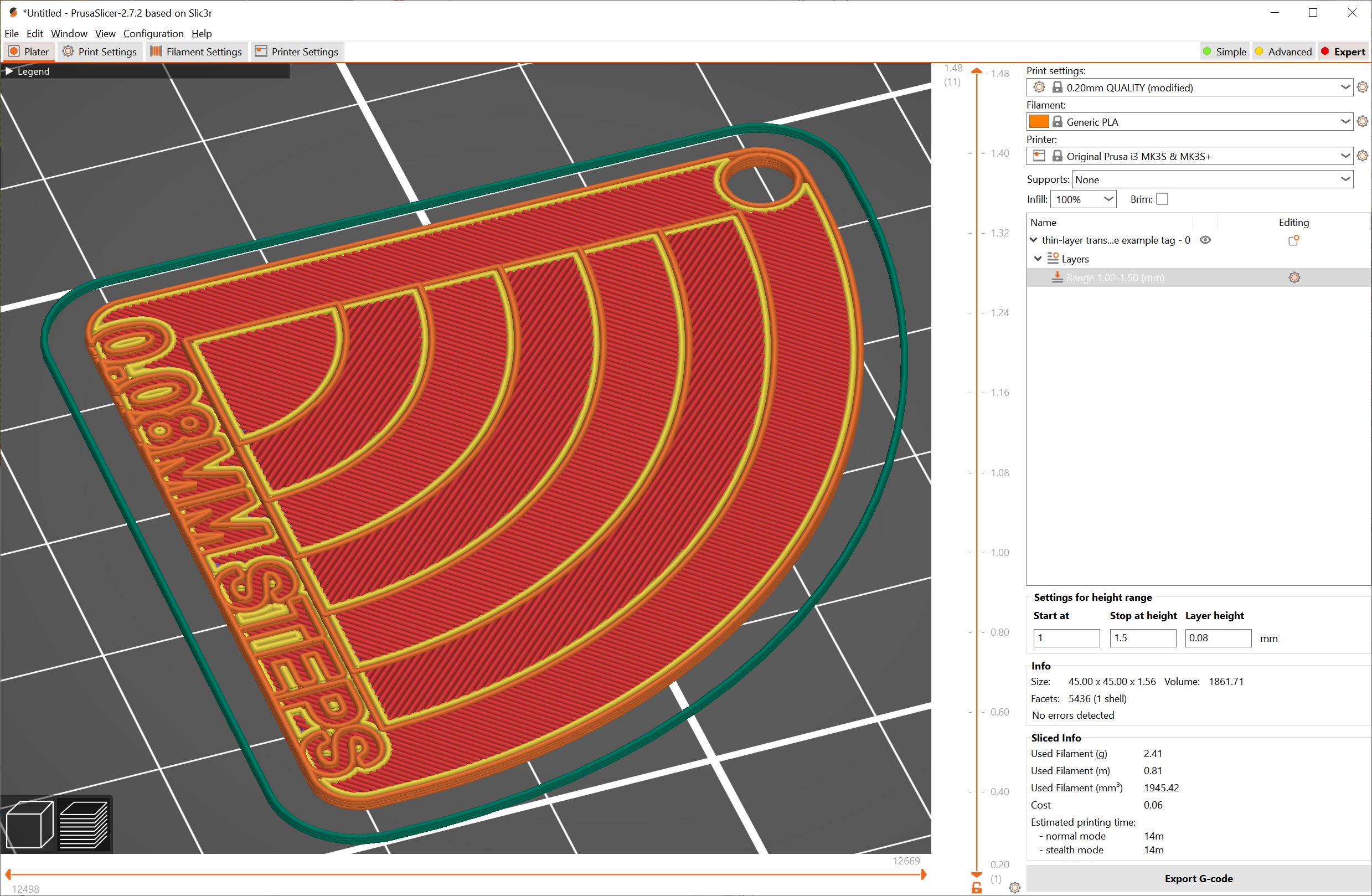This screenshot has width=1372, height=896.
Task: Select Advanced mode
Action: point(1284,52)
